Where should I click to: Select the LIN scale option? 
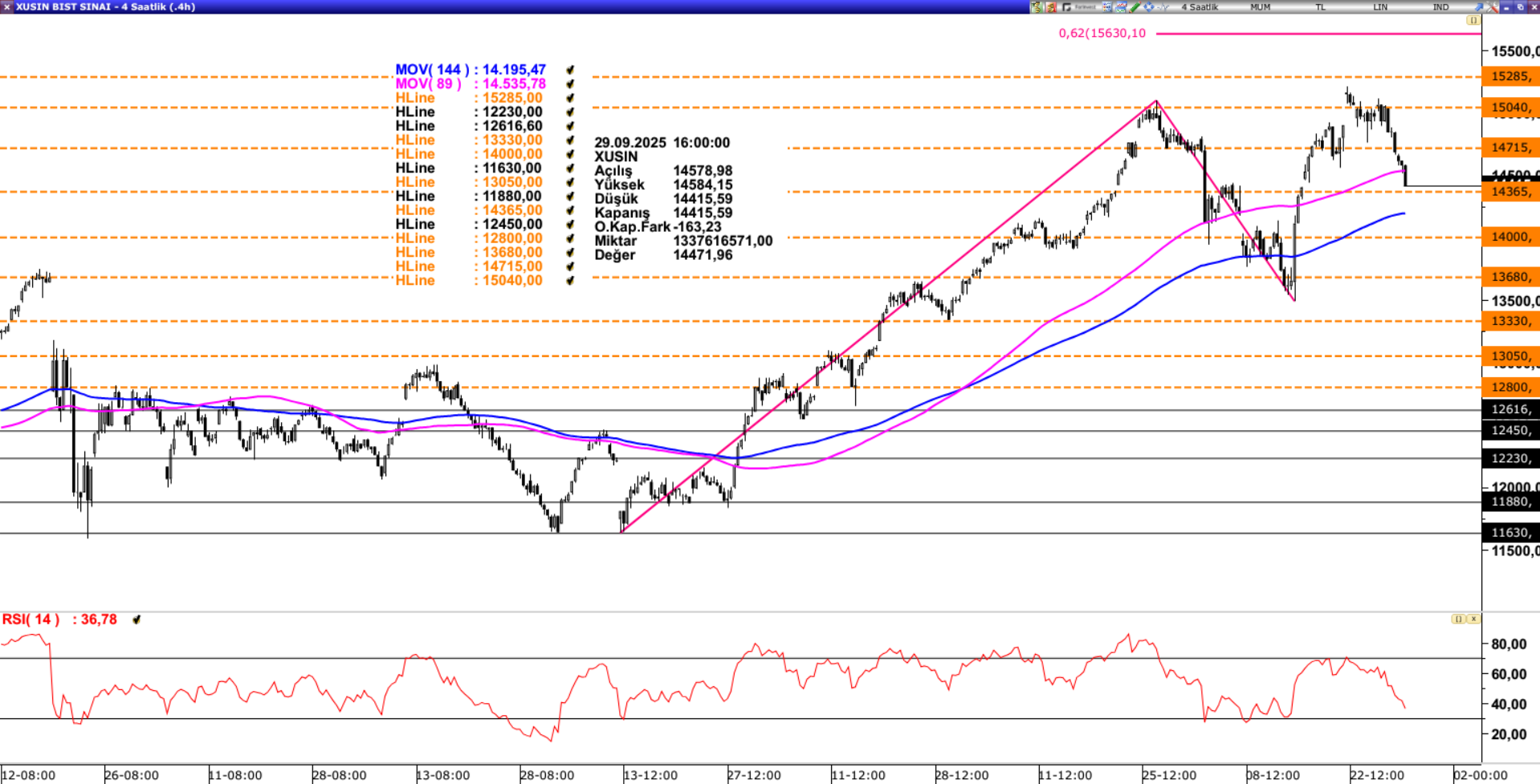1380,7
